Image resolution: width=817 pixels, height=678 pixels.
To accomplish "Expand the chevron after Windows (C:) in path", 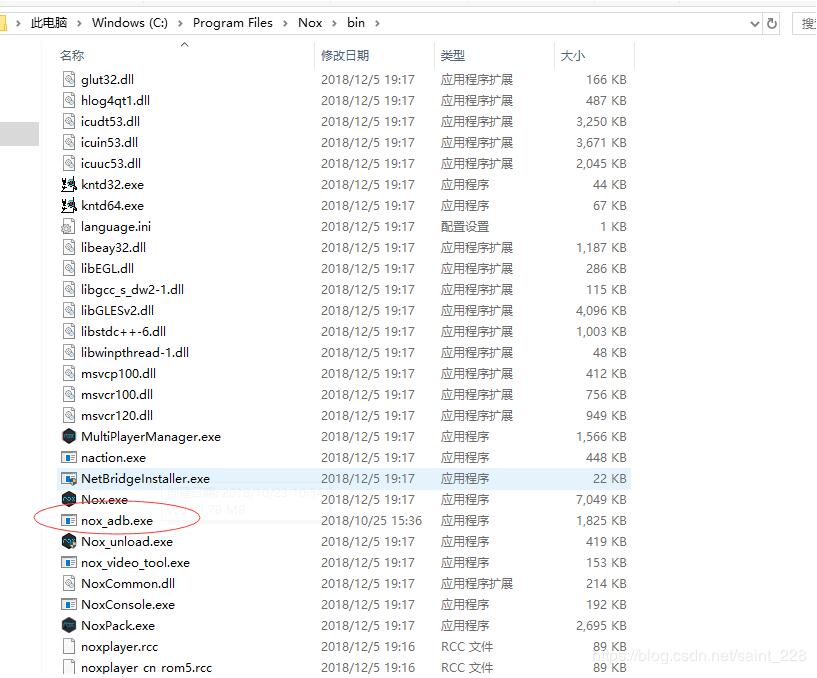I will point(180,23).
